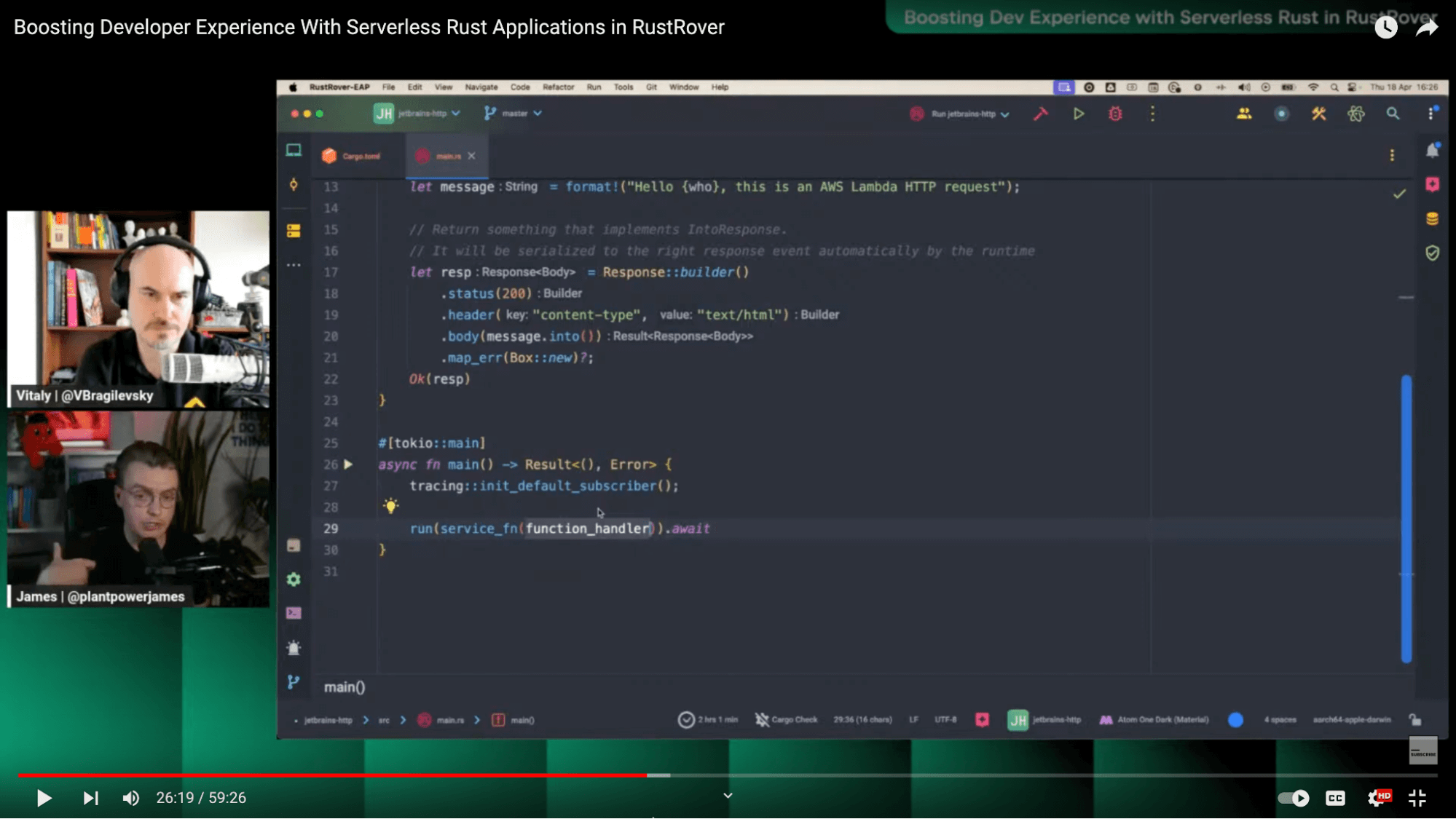Skip to next video
Viewport: 1456px width, 819px height.
[90, 798]
